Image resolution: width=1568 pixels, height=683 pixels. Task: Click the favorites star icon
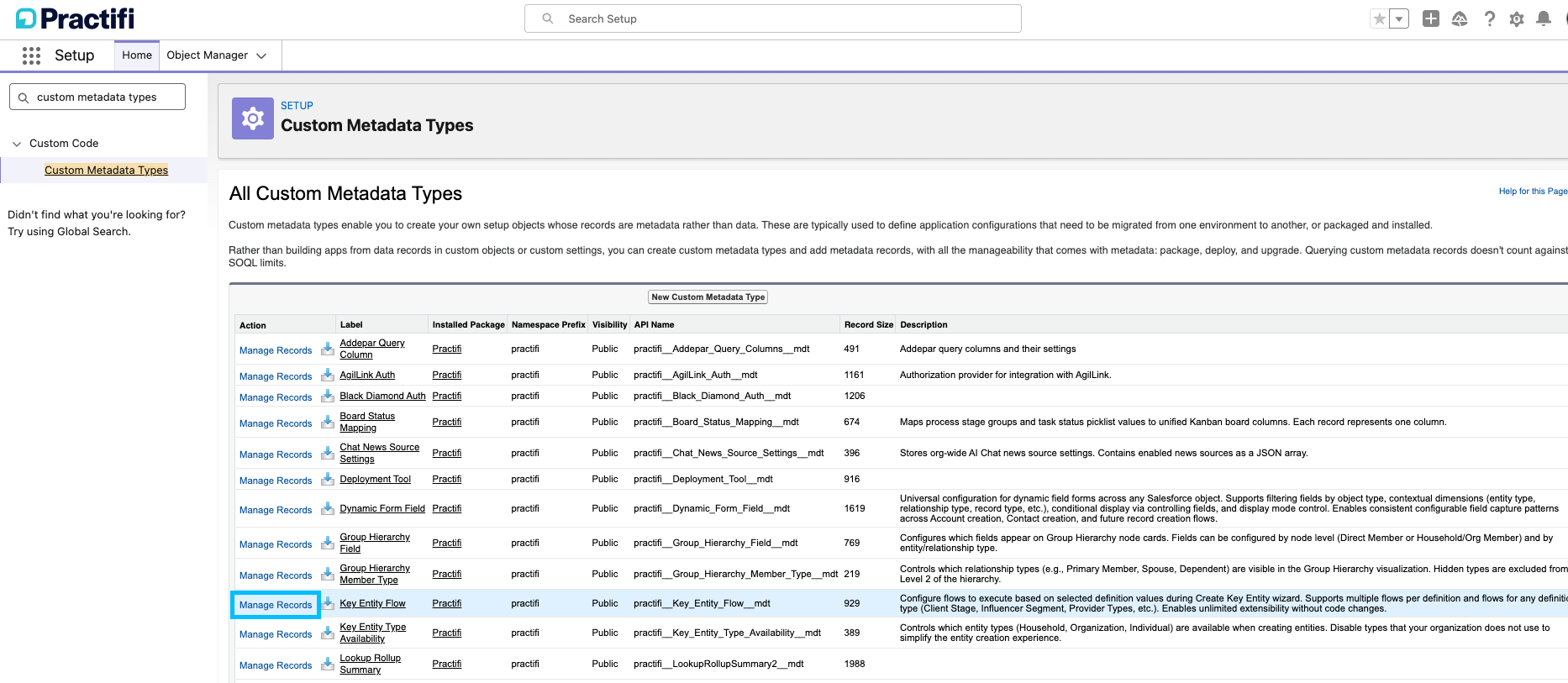coord(1379,18)
